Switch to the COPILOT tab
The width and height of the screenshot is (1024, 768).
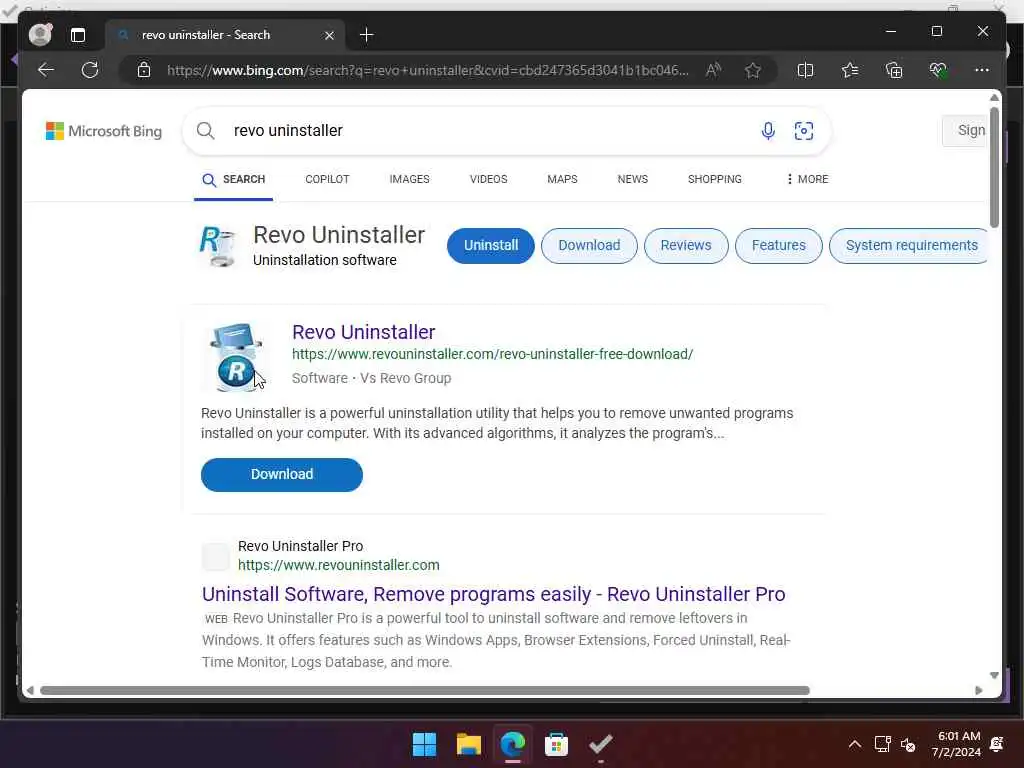coord(327,179)
